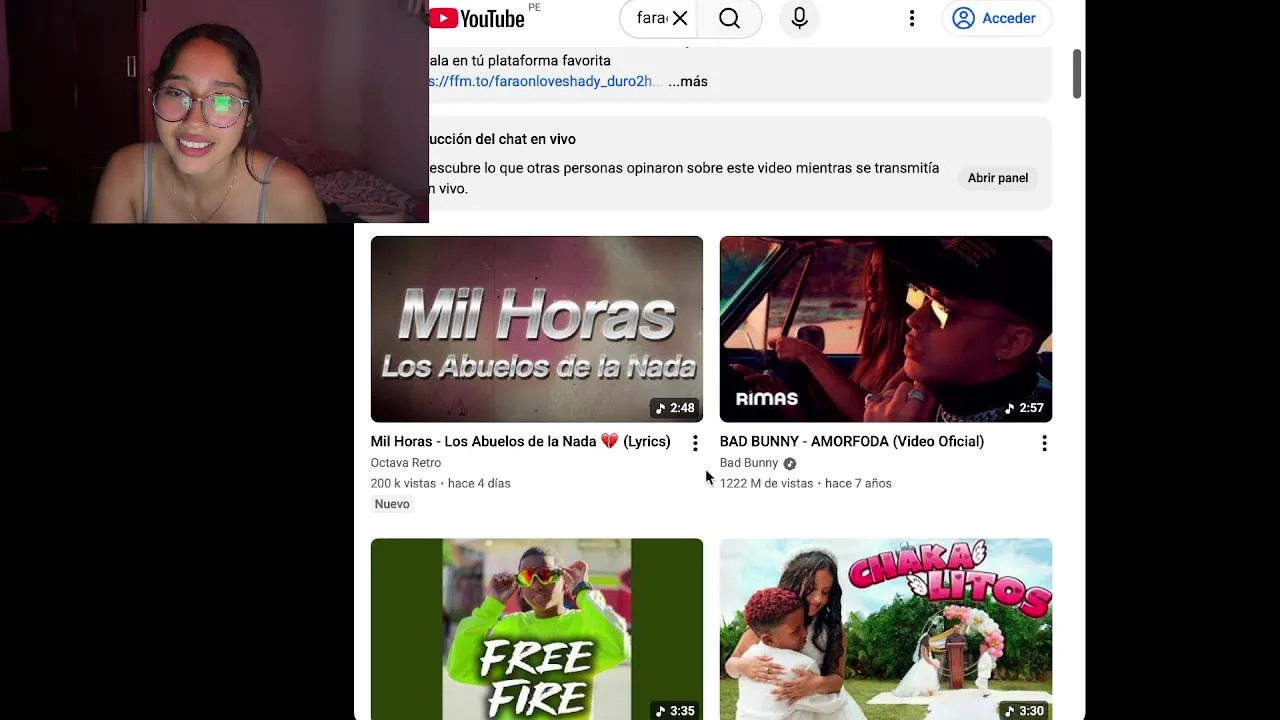Click the 'en tú plataforma favorita' description text
The image size is (1280, 720).
[531, 60]
